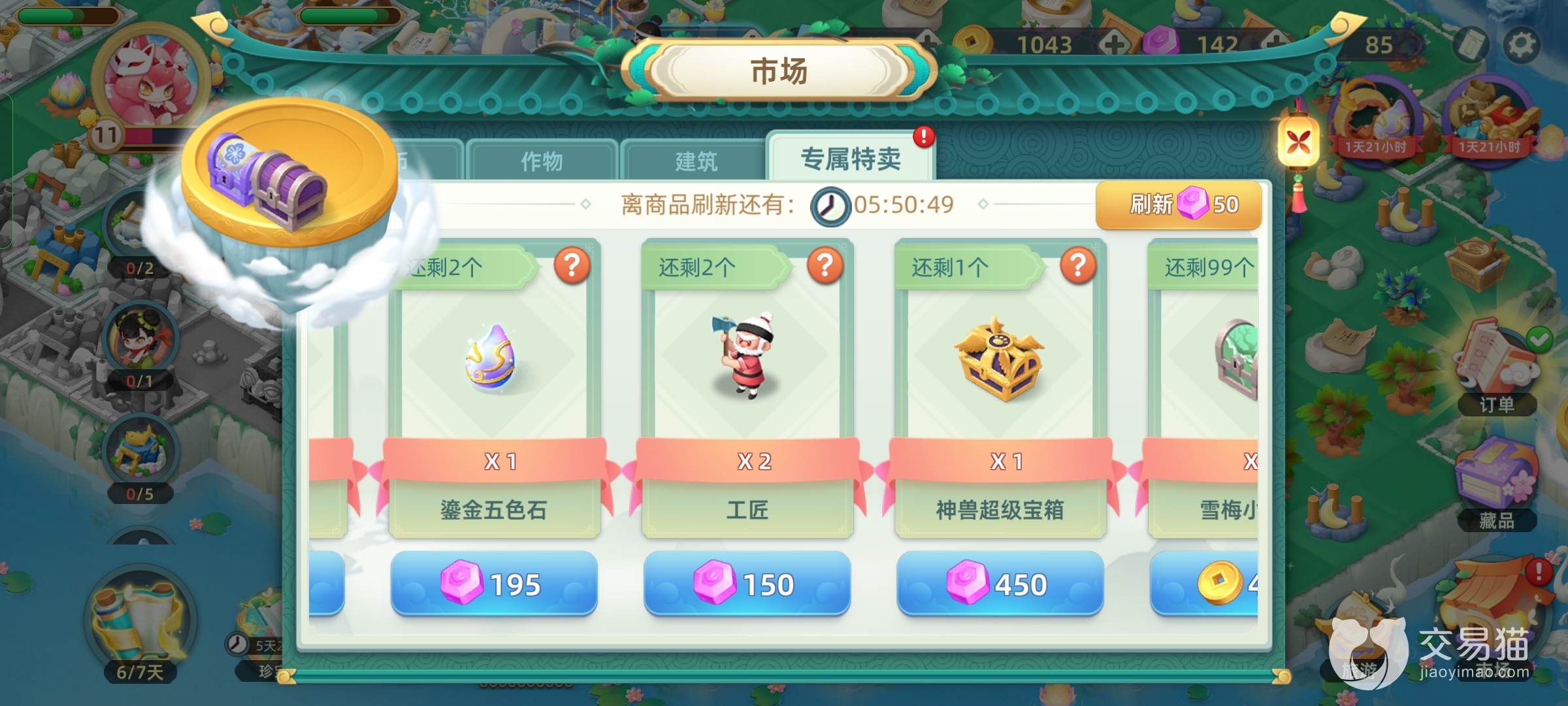Screen dimensions: 1568x706
Task: Open the 藏品 collection icon
Action: [1495, 485]
